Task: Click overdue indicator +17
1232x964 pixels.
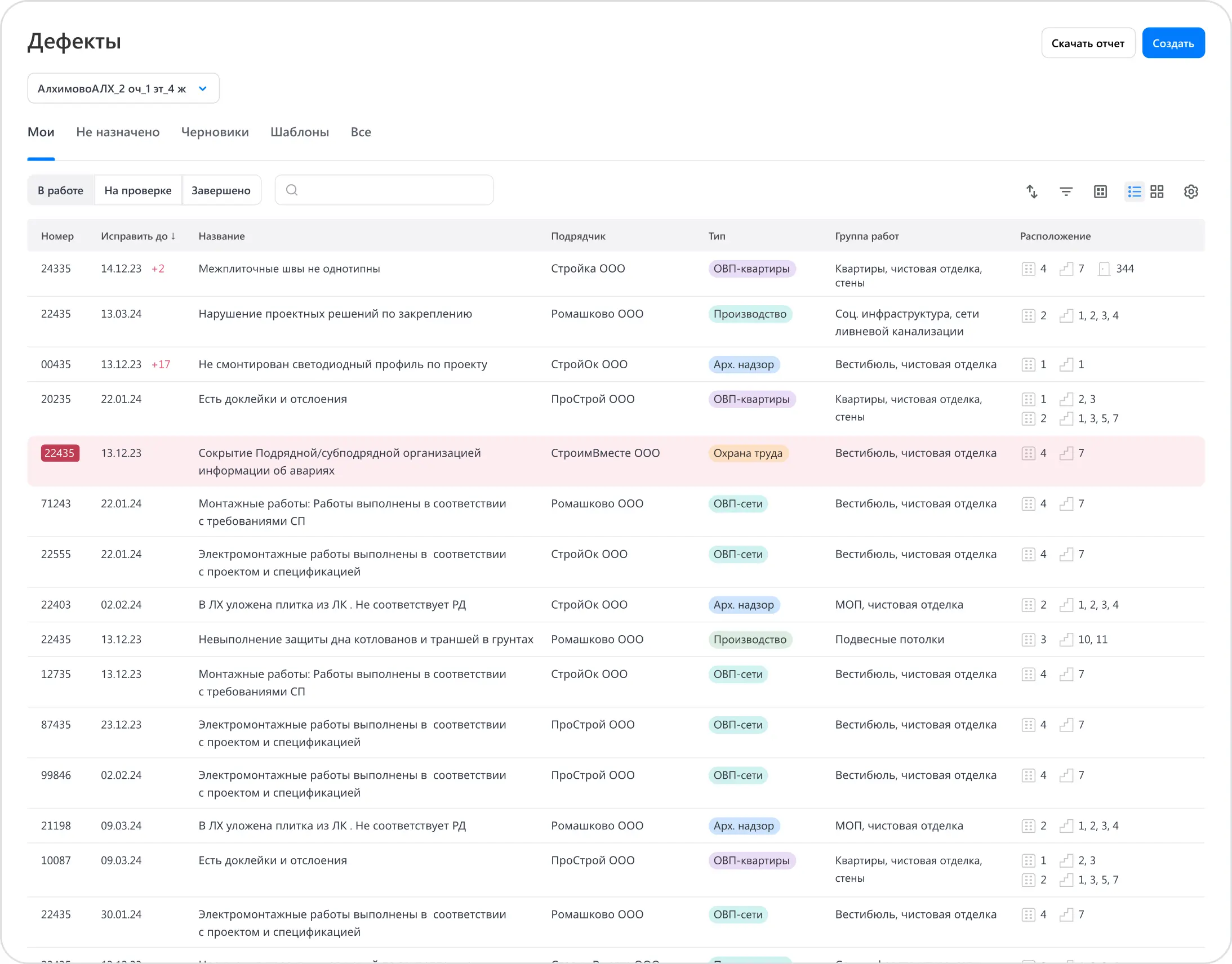Action: tap(161, 365)
